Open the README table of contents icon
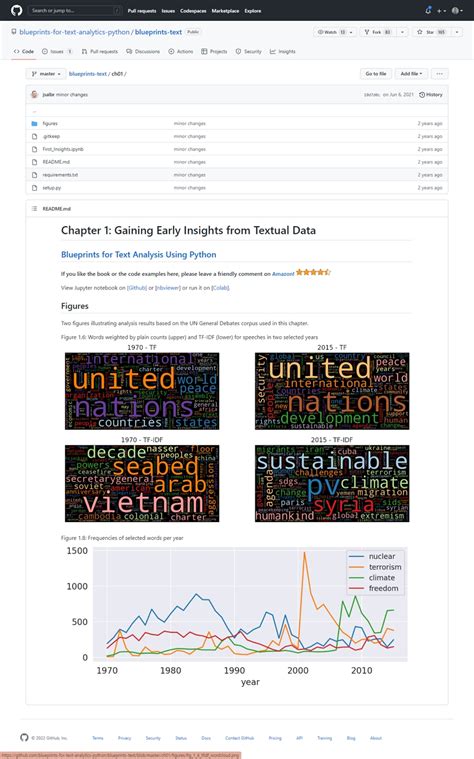Screen dimensions: 474x759 (x=34, y=209)
